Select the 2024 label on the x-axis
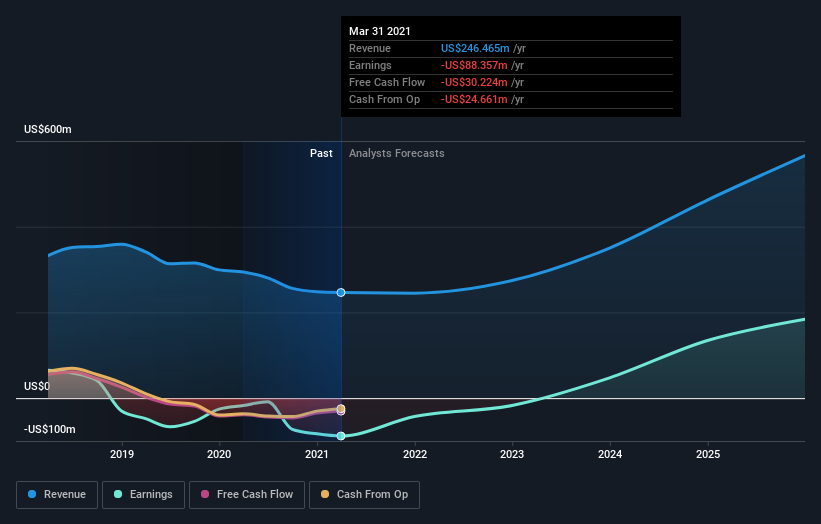 pyautogui.click(x=610, y=454)
